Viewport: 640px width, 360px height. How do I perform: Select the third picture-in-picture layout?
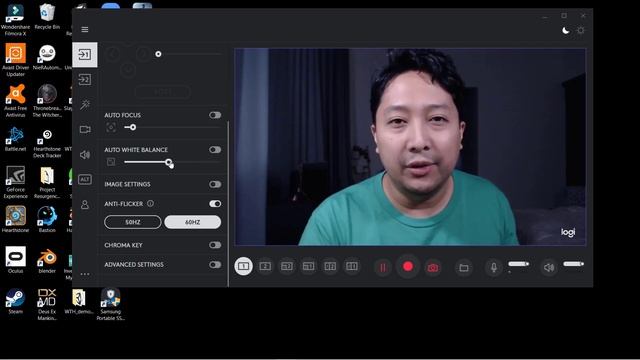pyautogui.click(x=287, y=266)
